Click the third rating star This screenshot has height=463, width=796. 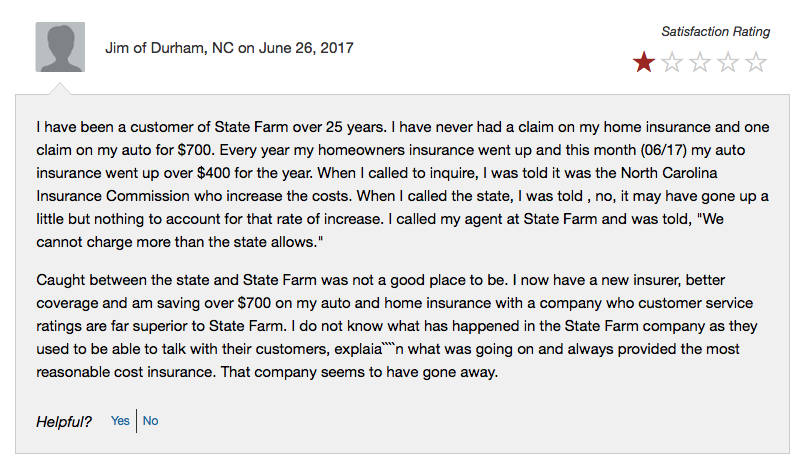(700, 63)
